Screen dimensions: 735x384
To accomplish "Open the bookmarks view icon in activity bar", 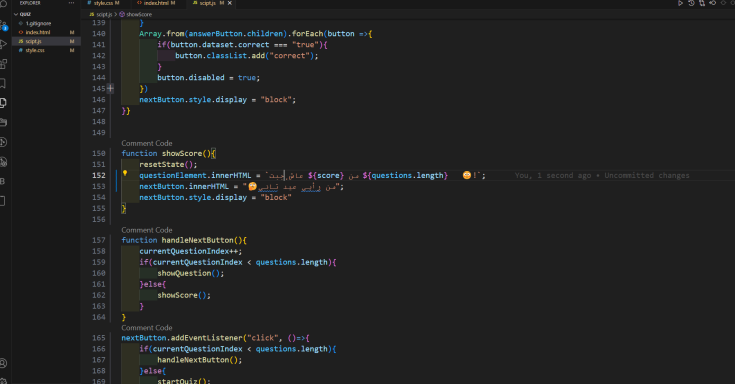I will pyautogui.click(x=3, y=83).
